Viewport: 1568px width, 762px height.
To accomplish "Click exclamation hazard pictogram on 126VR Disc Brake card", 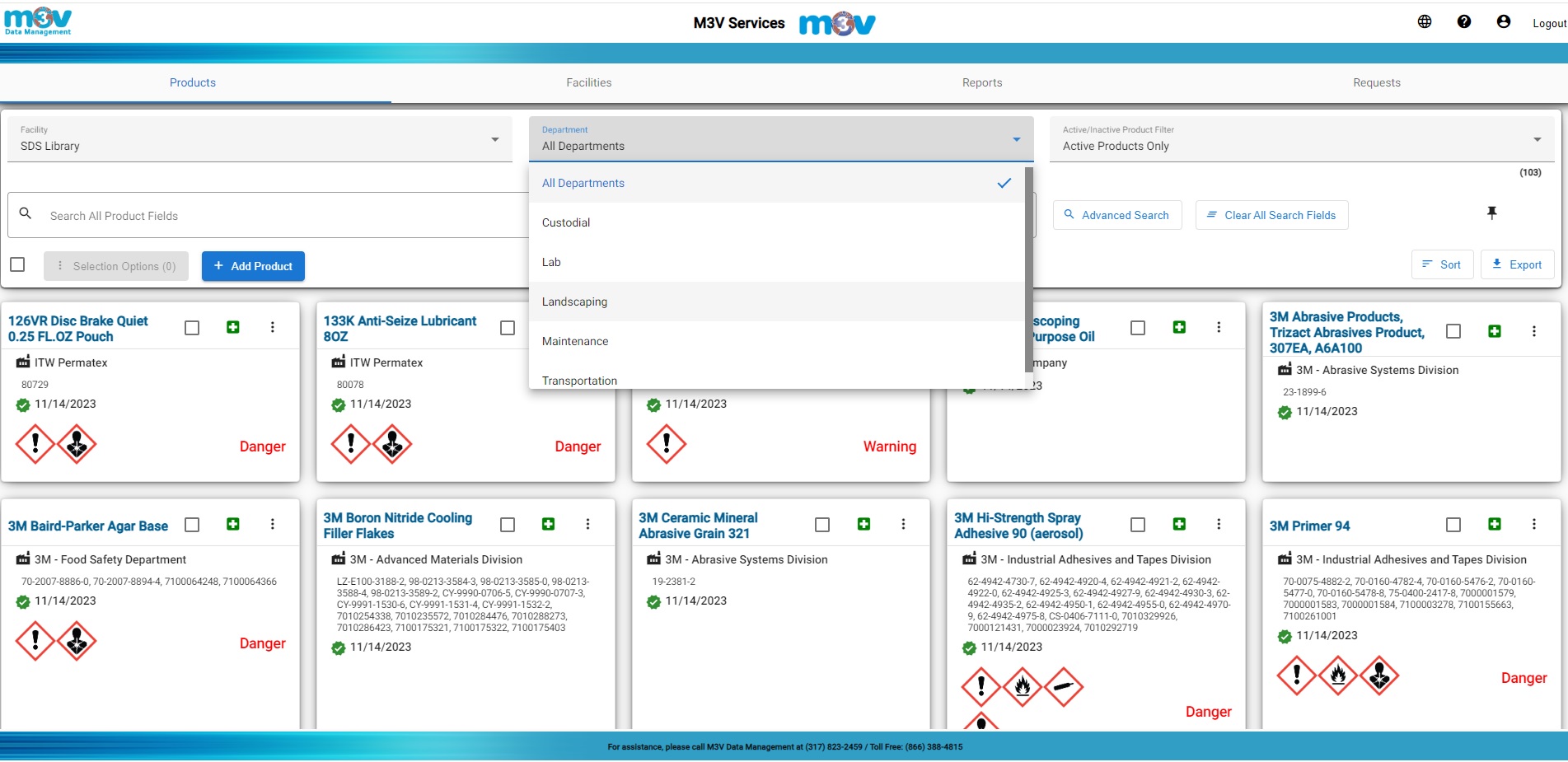I will click(35, 444).
